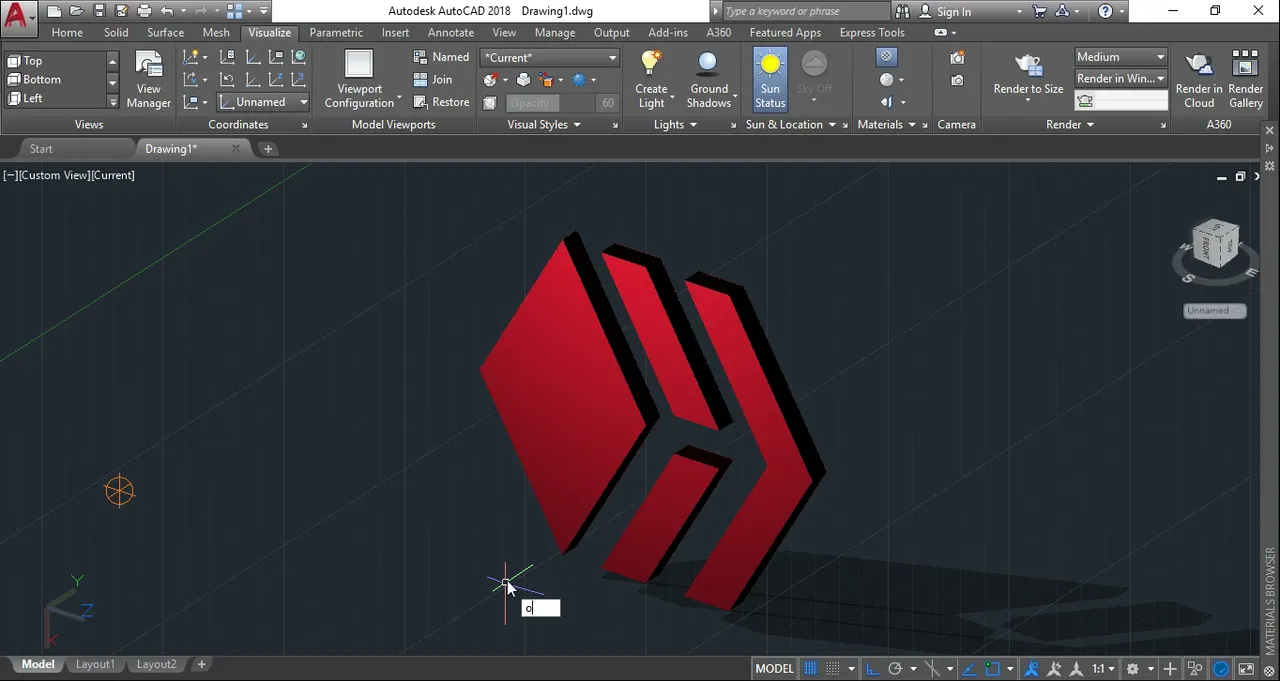Toggle hardware acceleration blue circle icon
Viewport: 1280px width, 681px height.
point(1221,669)
